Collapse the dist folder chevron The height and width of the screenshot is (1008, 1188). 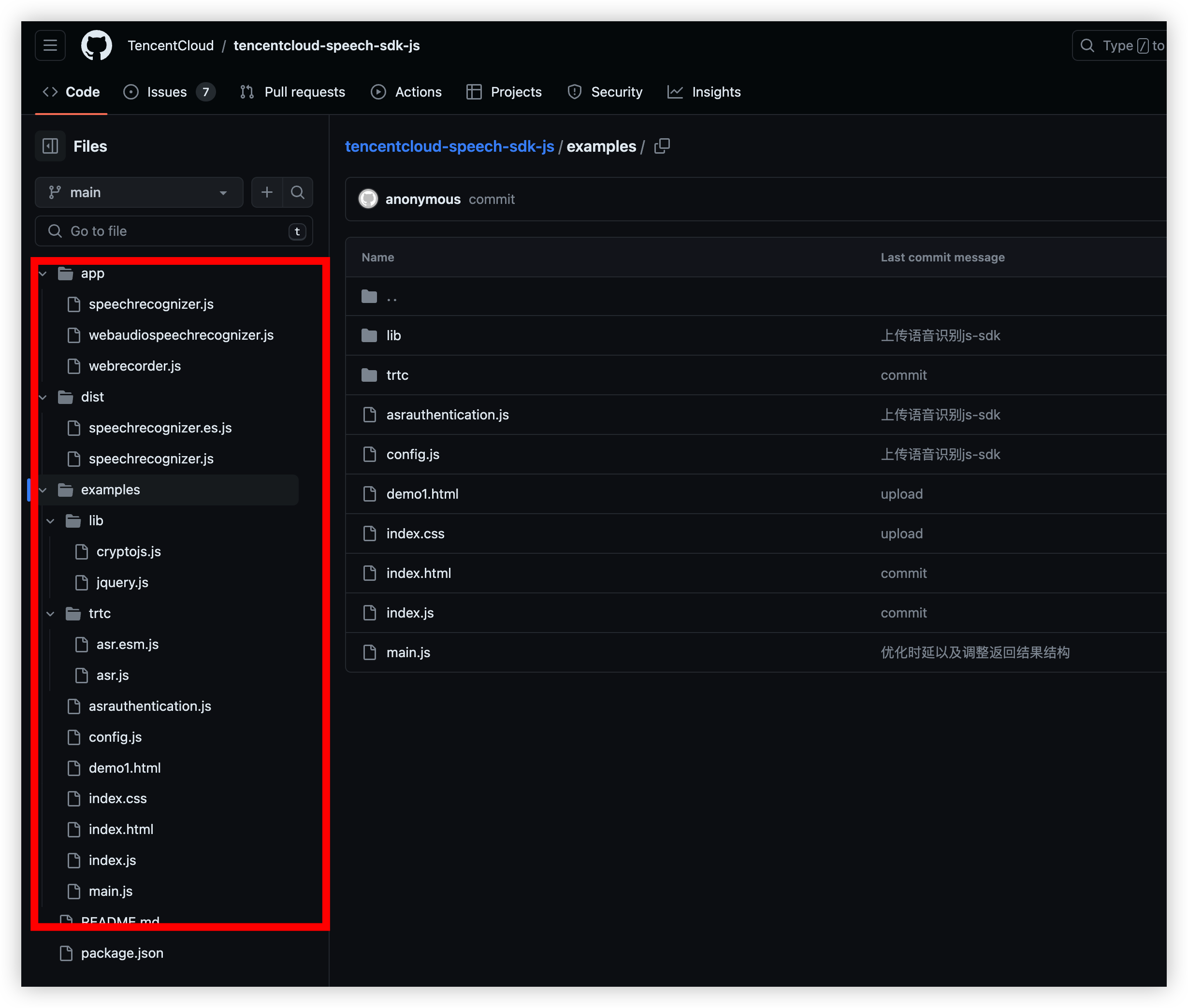(x=43, y=397)
